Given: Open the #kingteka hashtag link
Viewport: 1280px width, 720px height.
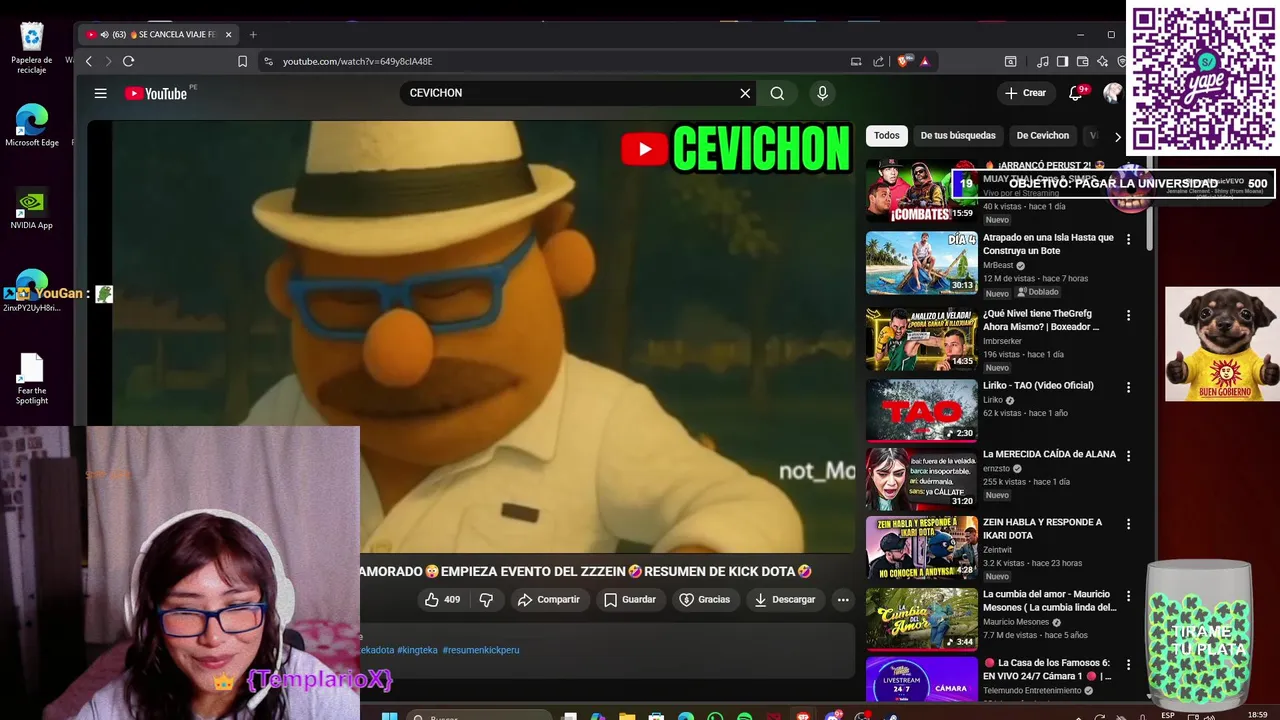Looking at the screenshot, I should click(x=417, y=650).
